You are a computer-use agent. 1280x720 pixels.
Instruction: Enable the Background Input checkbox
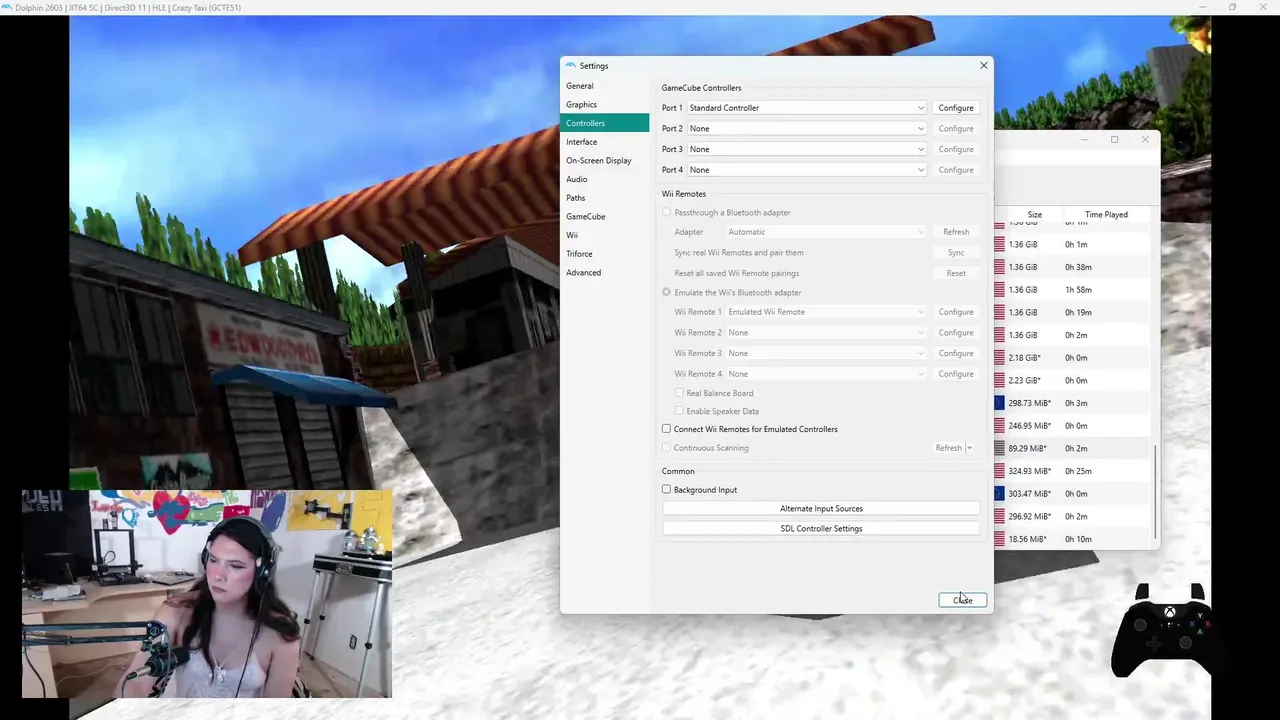tap(700, 490)
